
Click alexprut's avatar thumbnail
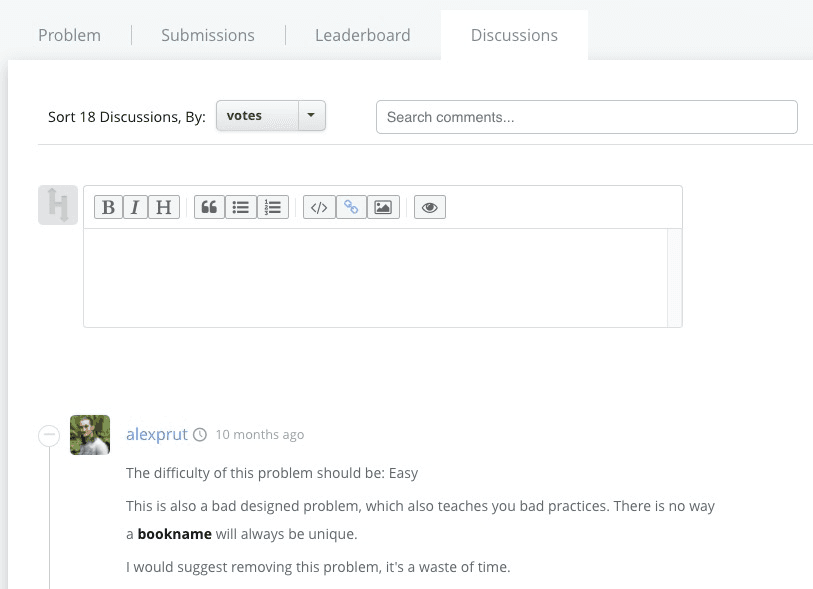90,434
